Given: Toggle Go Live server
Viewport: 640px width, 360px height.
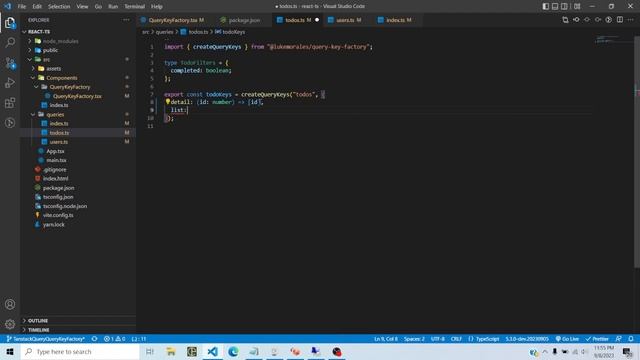Looking at the screenshot, I should (x=567, y=339).
